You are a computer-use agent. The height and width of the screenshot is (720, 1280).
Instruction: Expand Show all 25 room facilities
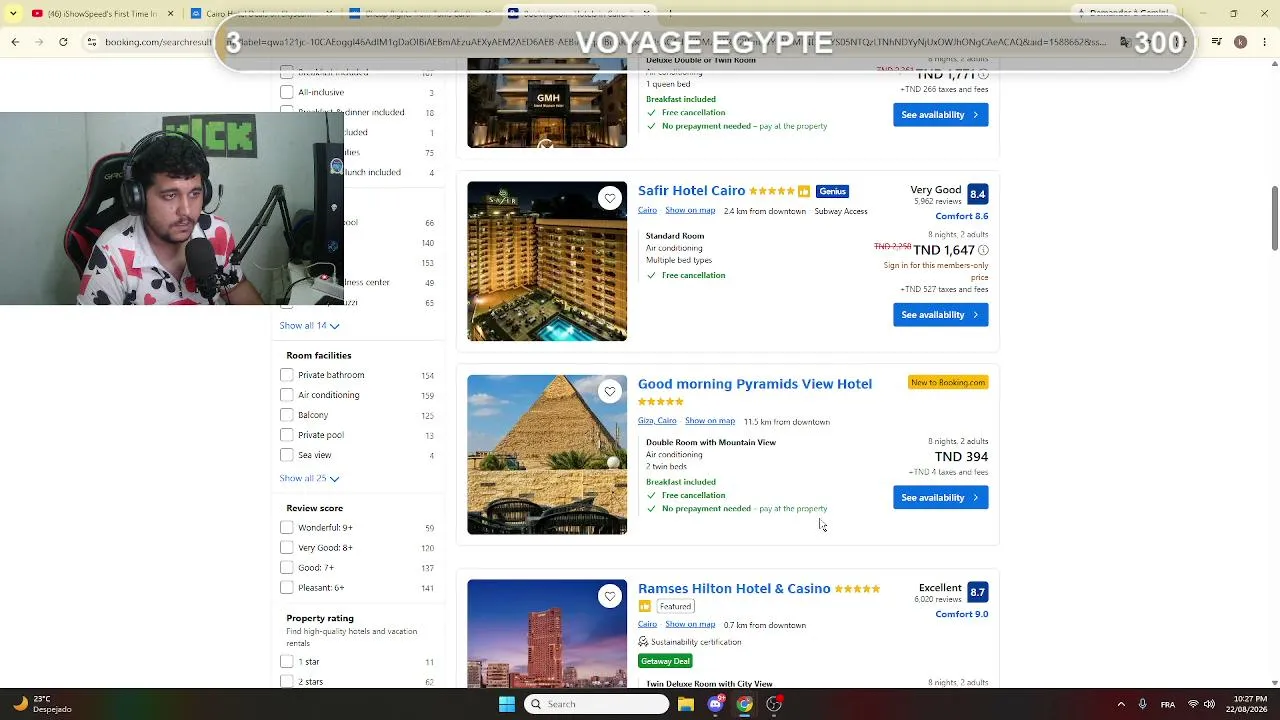[x=309, y=478]
